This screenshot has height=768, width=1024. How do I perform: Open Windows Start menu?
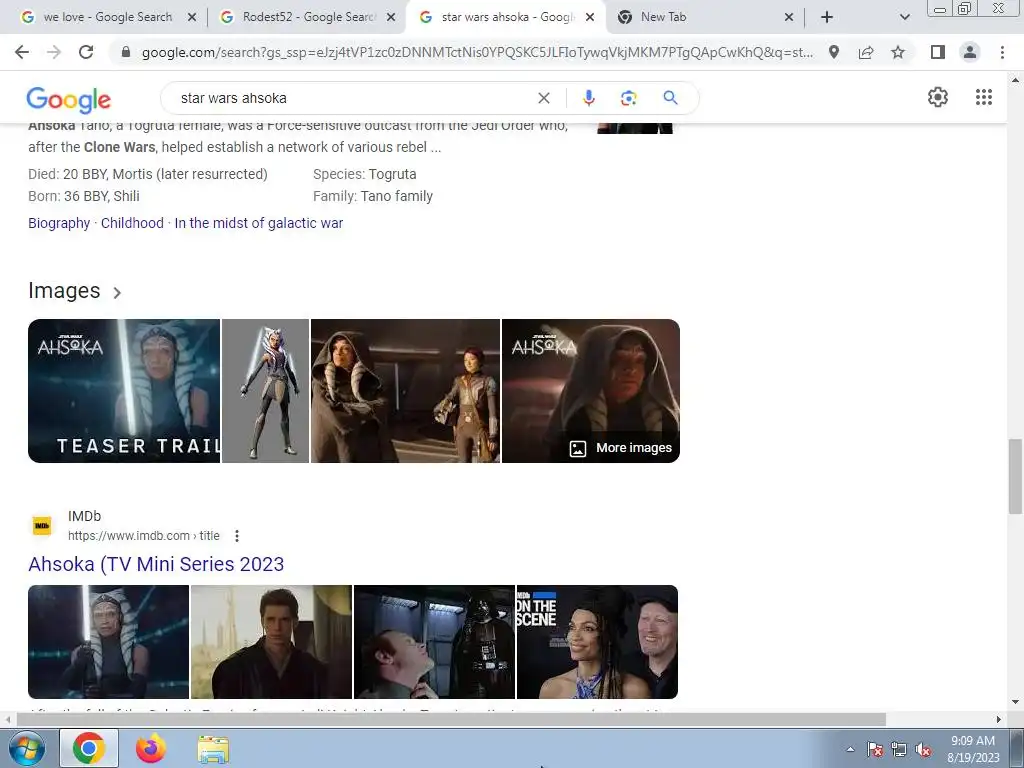[26, 749]
